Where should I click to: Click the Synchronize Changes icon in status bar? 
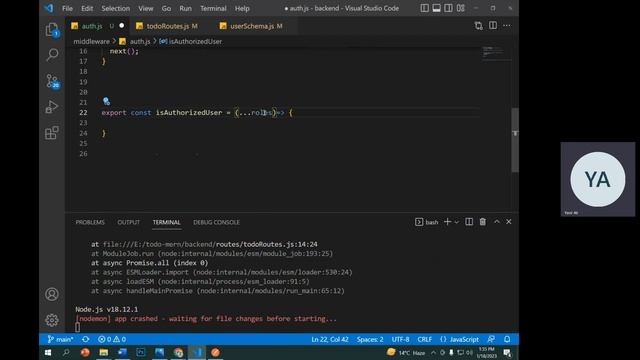[x=85, y=339]
